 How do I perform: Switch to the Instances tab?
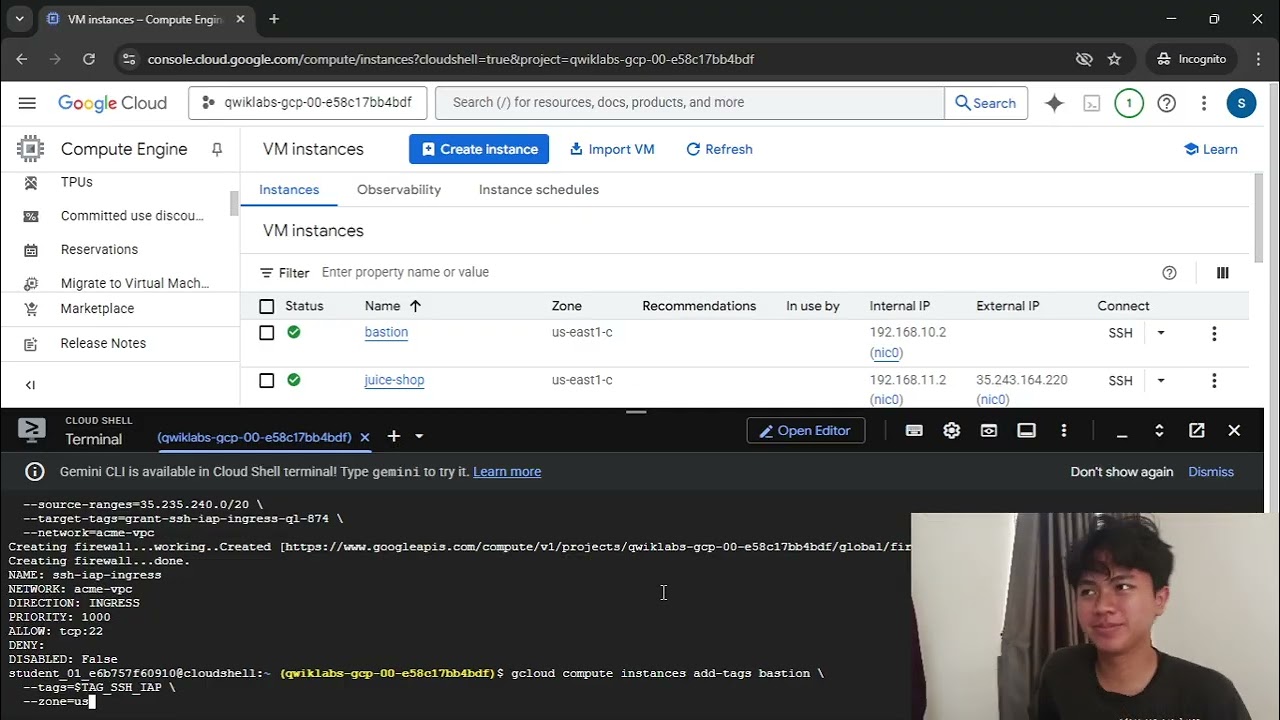289,190
